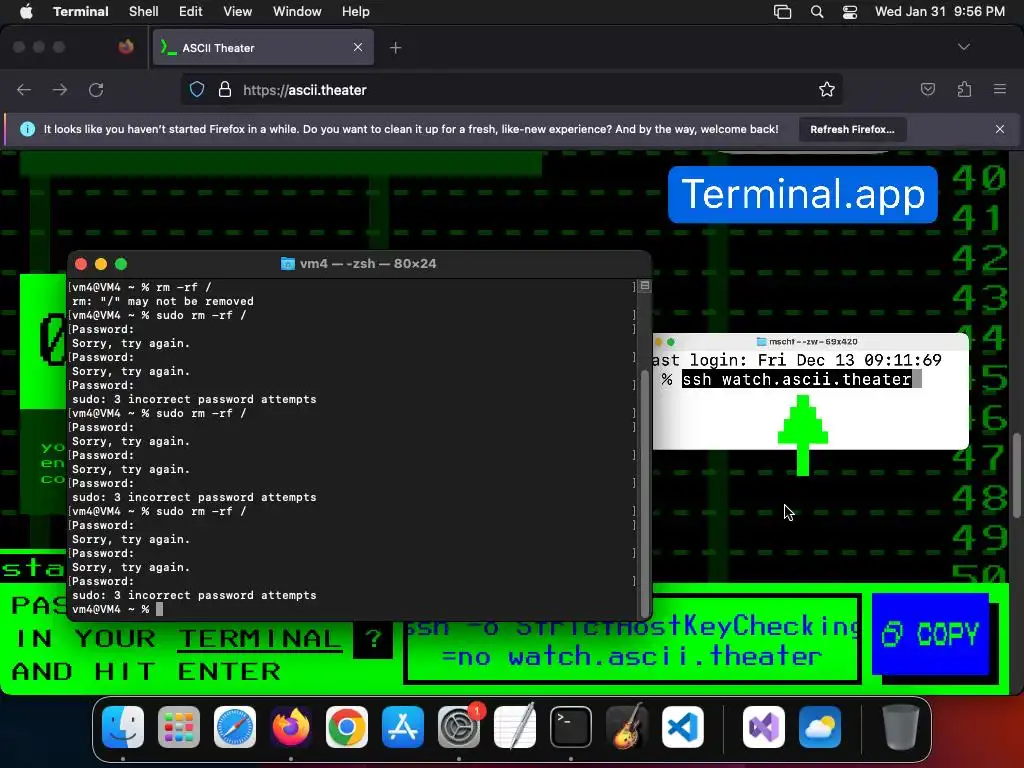
Task: Click the terminal alternate screen toggle icon
Action: (645, 286)
